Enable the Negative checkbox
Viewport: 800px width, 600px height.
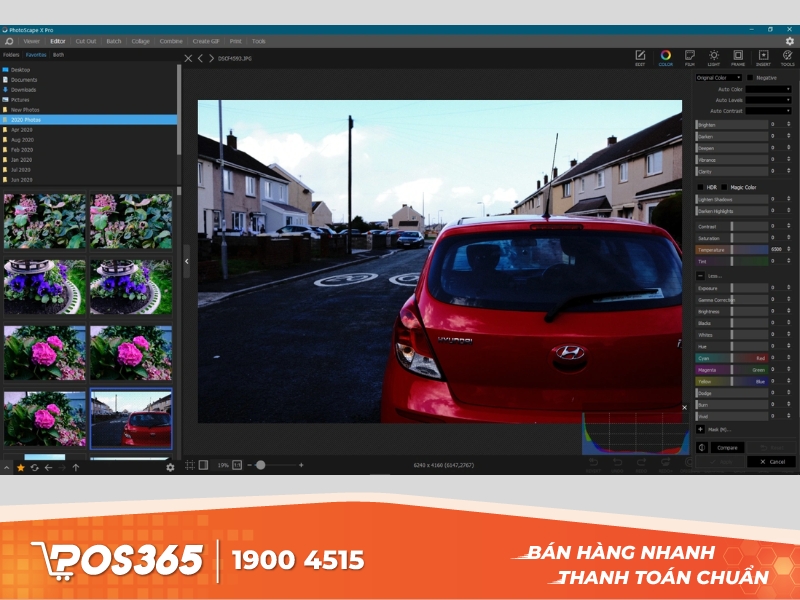750,78
